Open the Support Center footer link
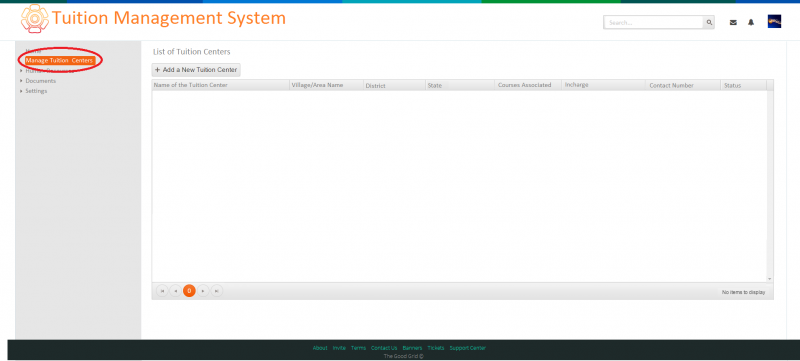Screen dimensions: 800x361 pos(467,348)
